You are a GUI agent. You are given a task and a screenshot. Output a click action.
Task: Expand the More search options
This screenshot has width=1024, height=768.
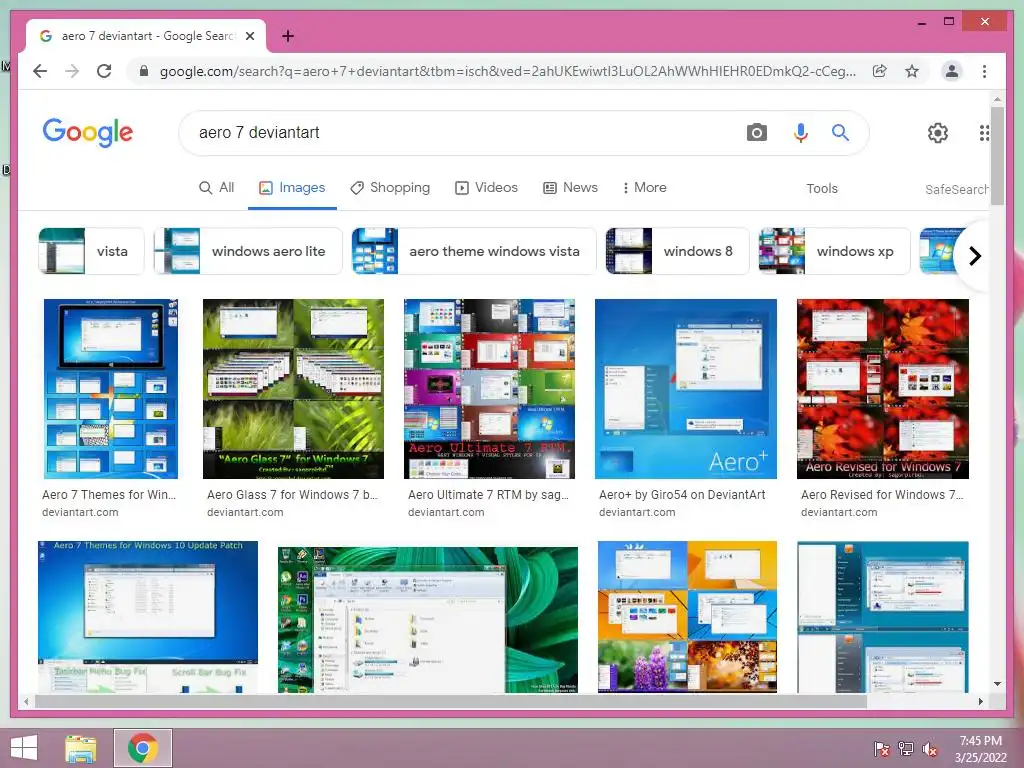click(x=645, y=188)
